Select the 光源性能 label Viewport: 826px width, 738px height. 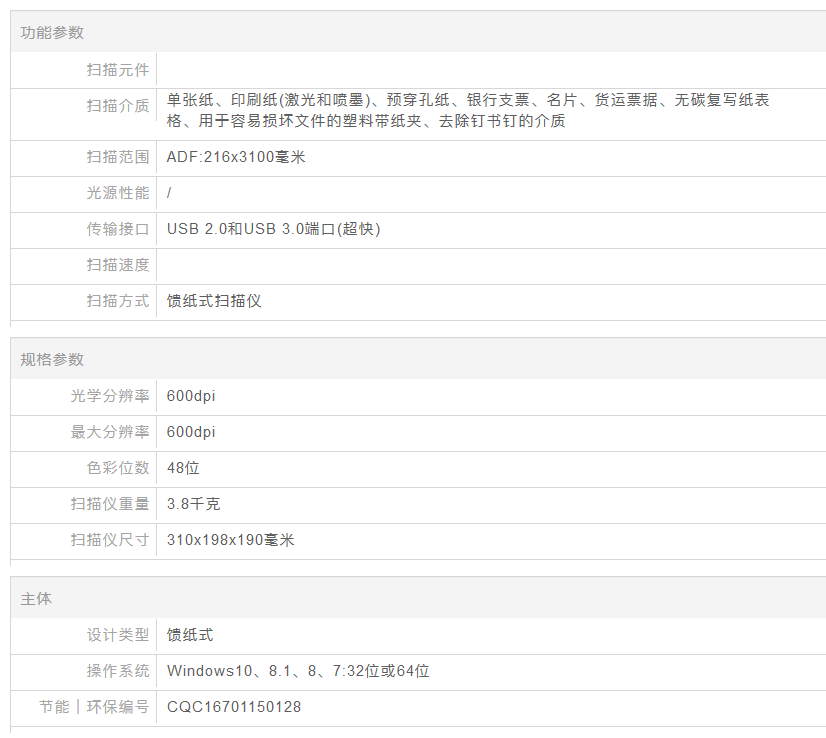[117, 193]
